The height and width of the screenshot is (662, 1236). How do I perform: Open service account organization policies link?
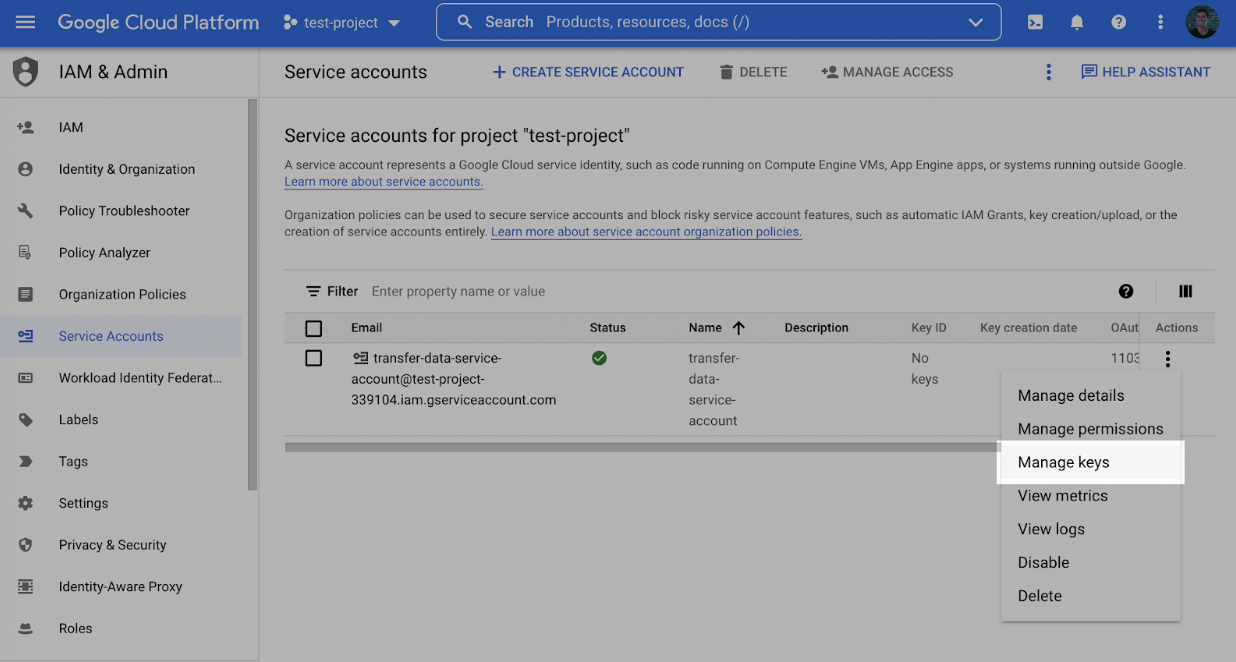tap(647, 232)
